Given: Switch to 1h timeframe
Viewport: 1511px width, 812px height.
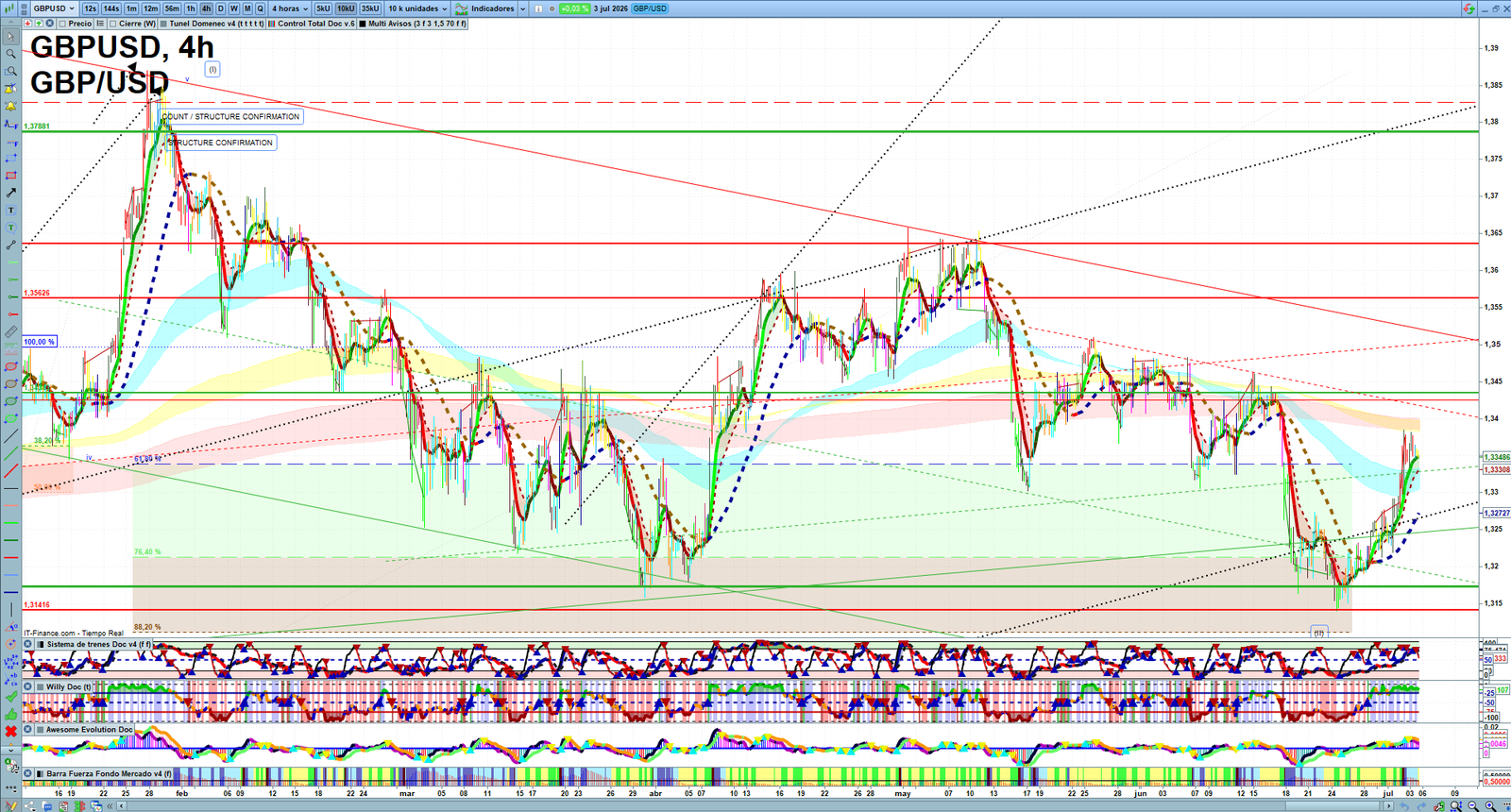Looking at the screenshot, I should click(191, 8).
